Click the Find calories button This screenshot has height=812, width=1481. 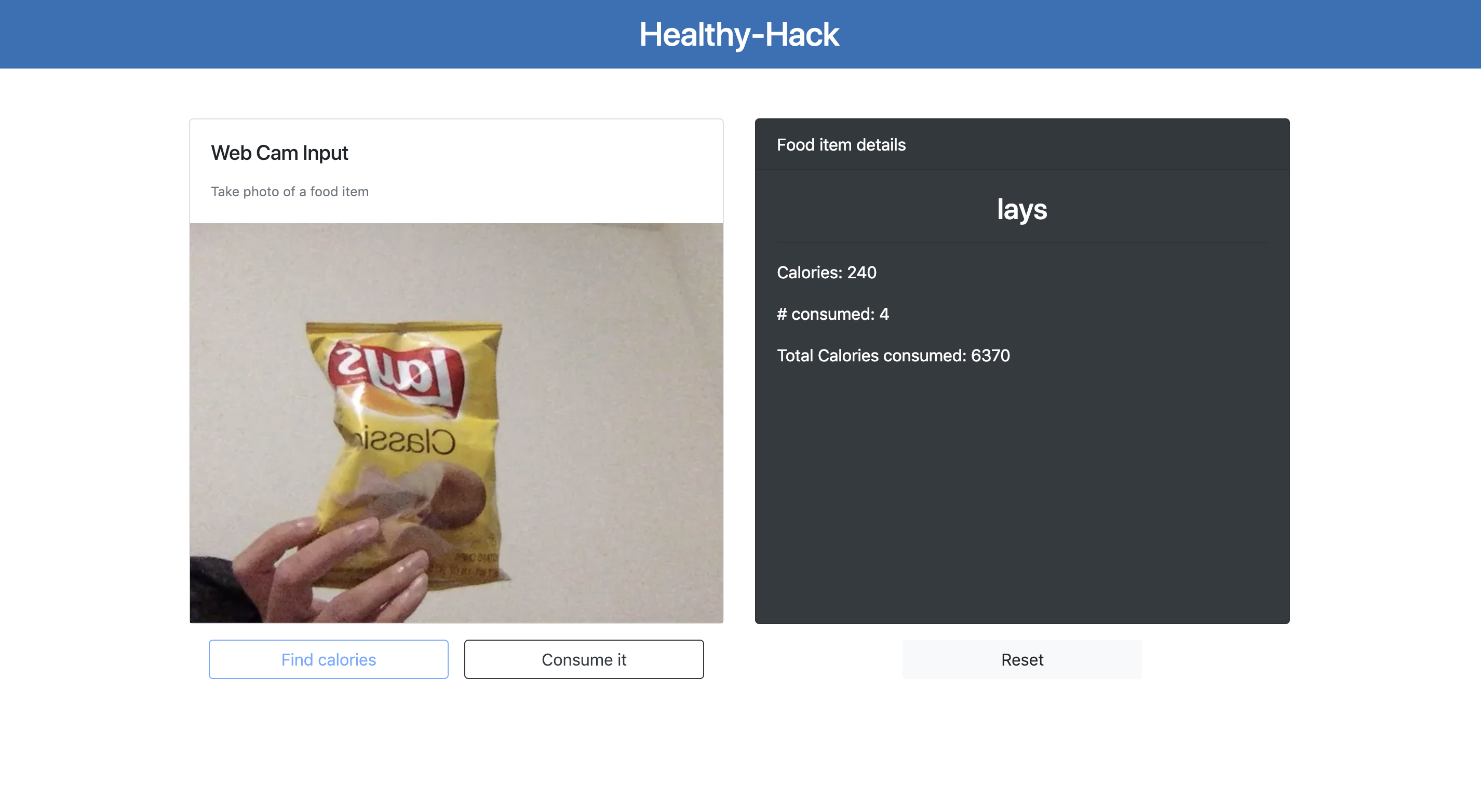coord(328,659)
